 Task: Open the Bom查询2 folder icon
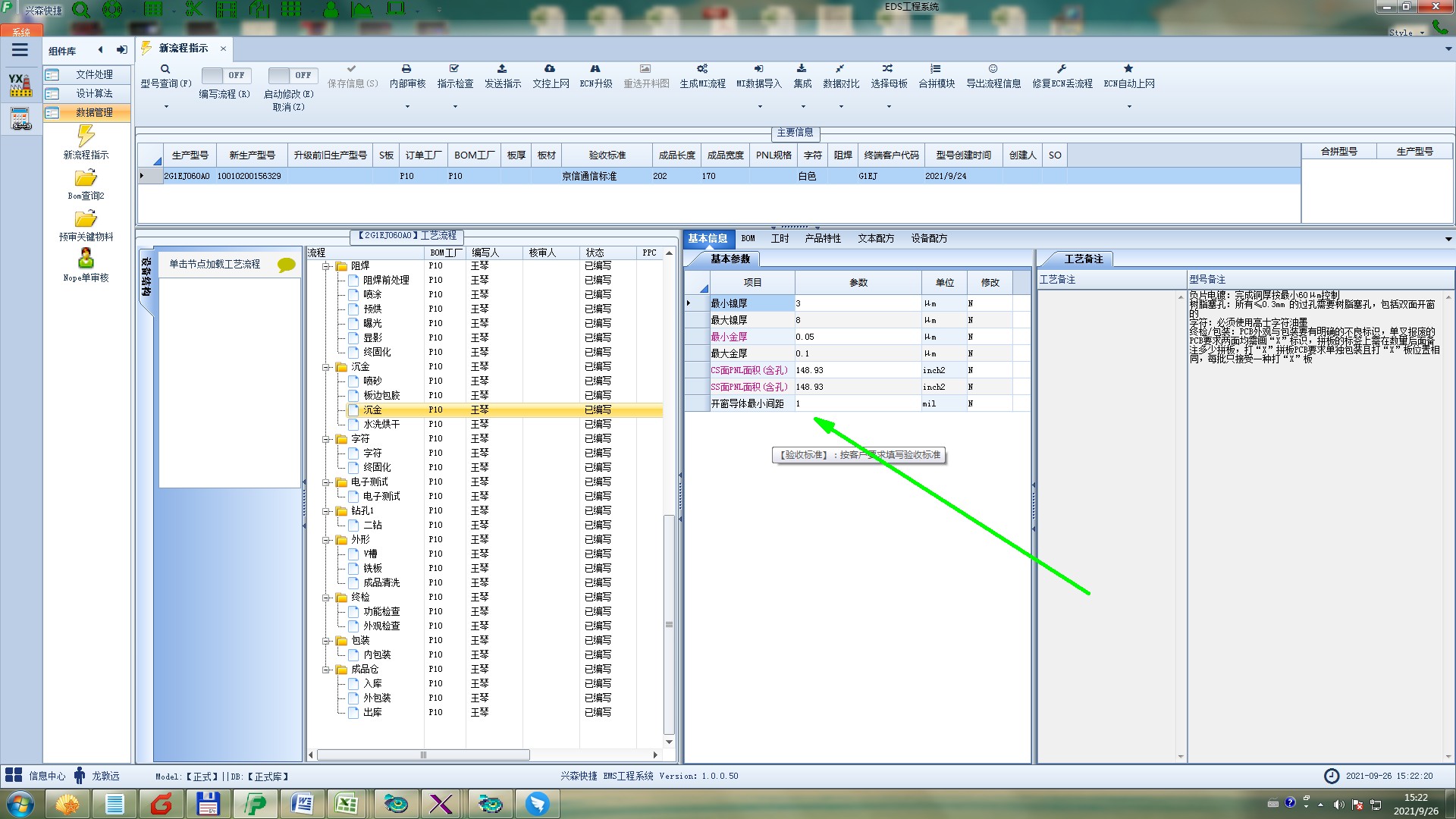86,178
